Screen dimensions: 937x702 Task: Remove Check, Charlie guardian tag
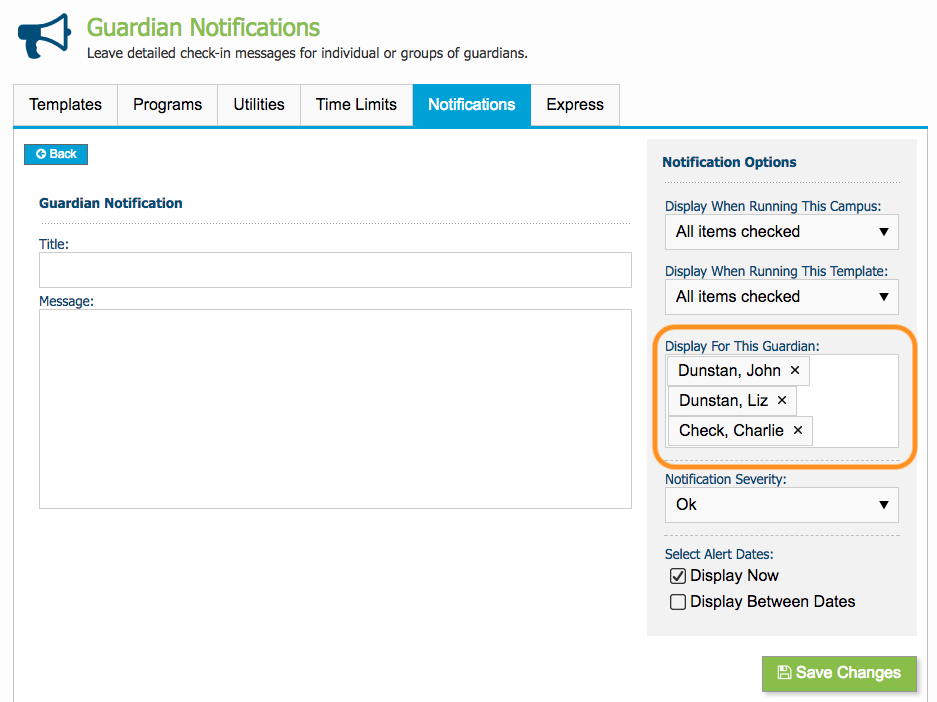tap(798, 430)
